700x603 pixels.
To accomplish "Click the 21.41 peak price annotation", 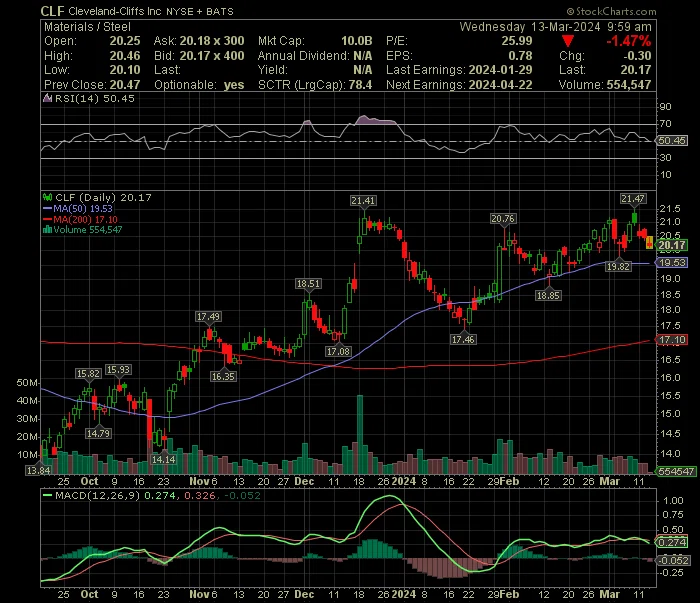I will click(363, 201).
